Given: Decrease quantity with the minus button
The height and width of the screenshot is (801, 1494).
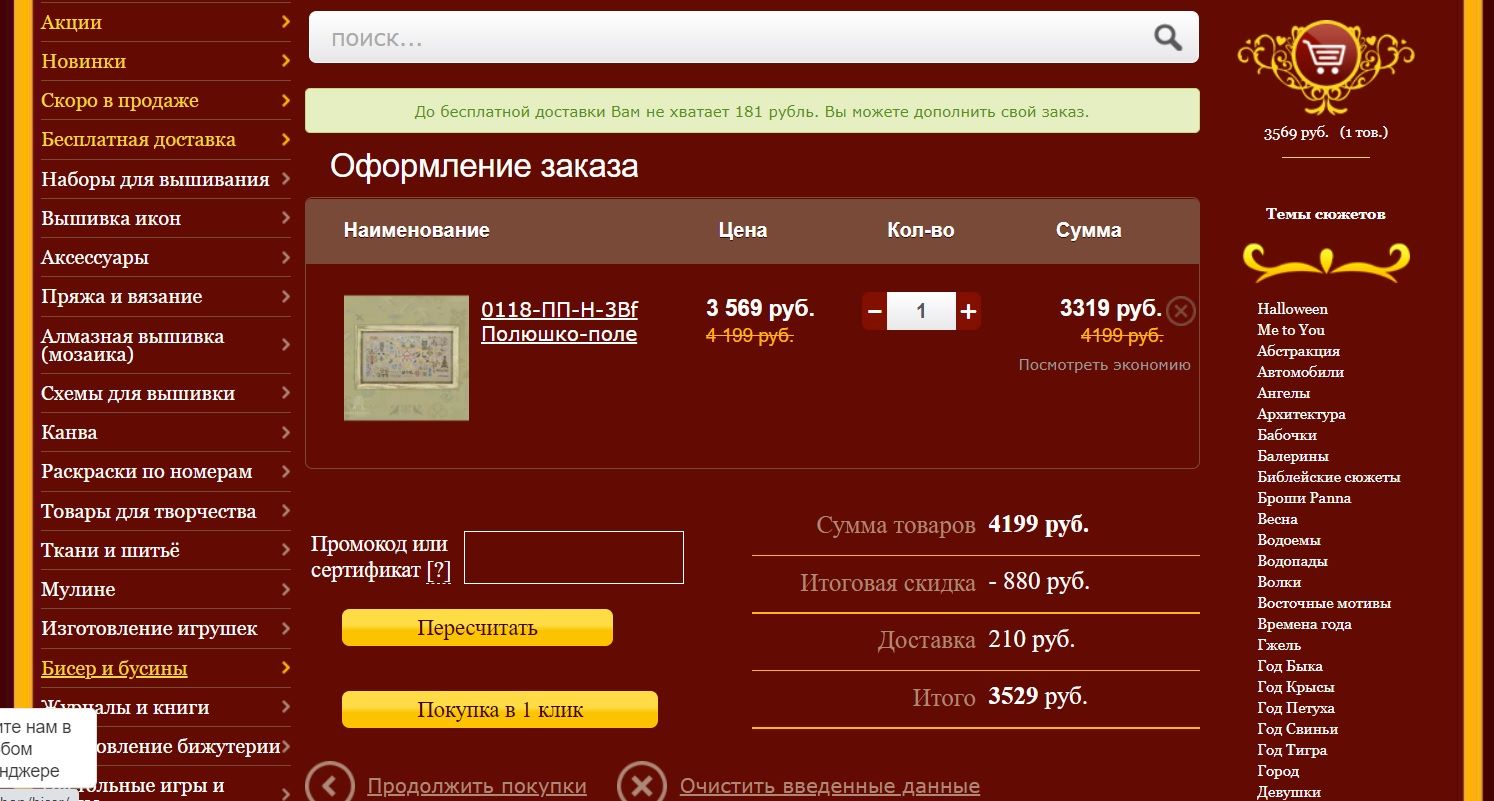Looking at the screenshot, I should tap(874, 311).
